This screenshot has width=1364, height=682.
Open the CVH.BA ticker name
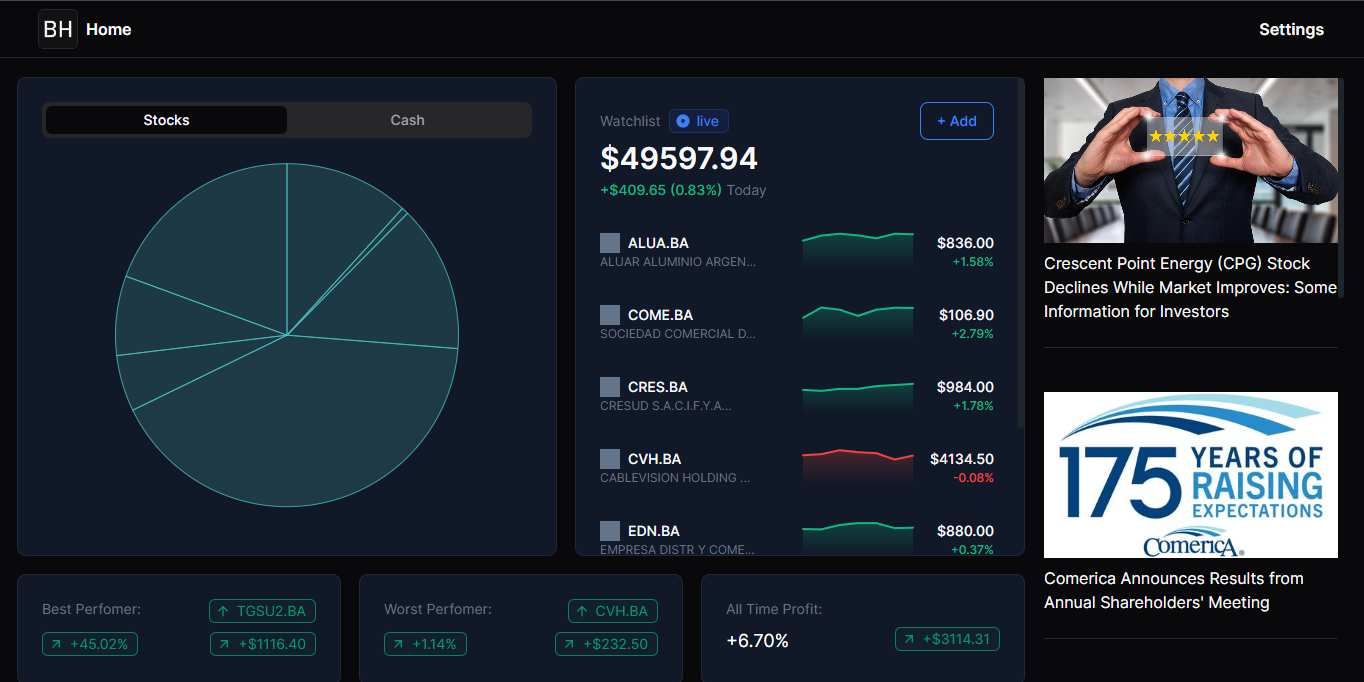point(655,459)
